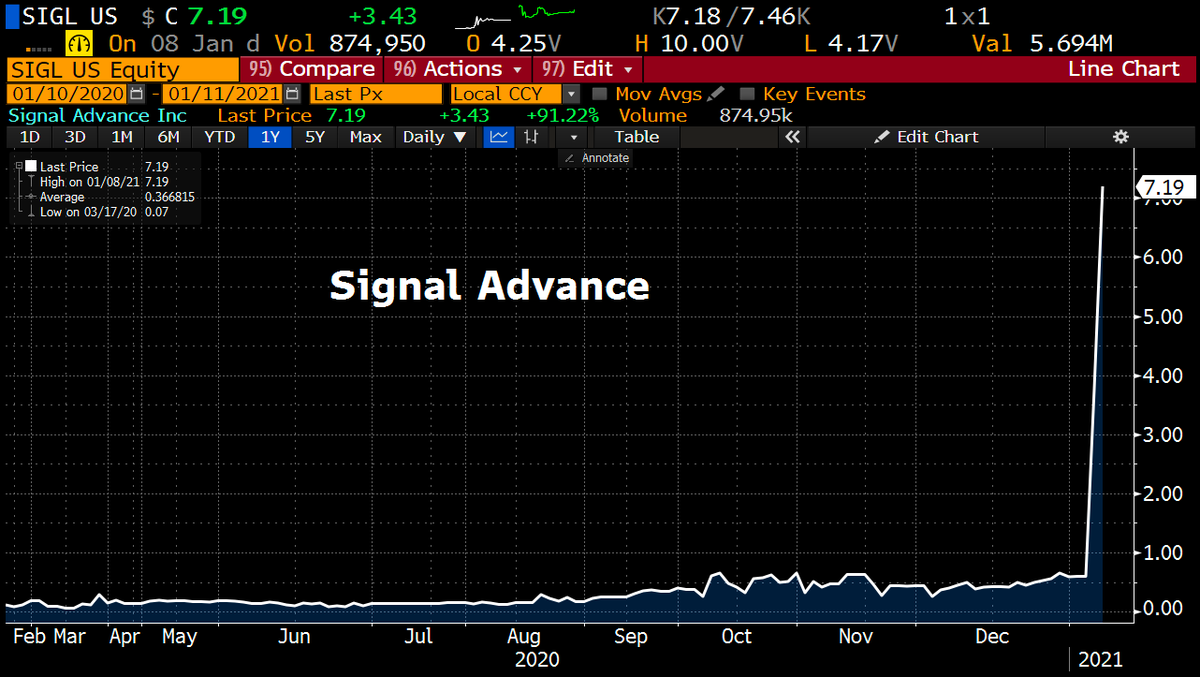Click the Line Chart title label

[x=1124, y=69]
